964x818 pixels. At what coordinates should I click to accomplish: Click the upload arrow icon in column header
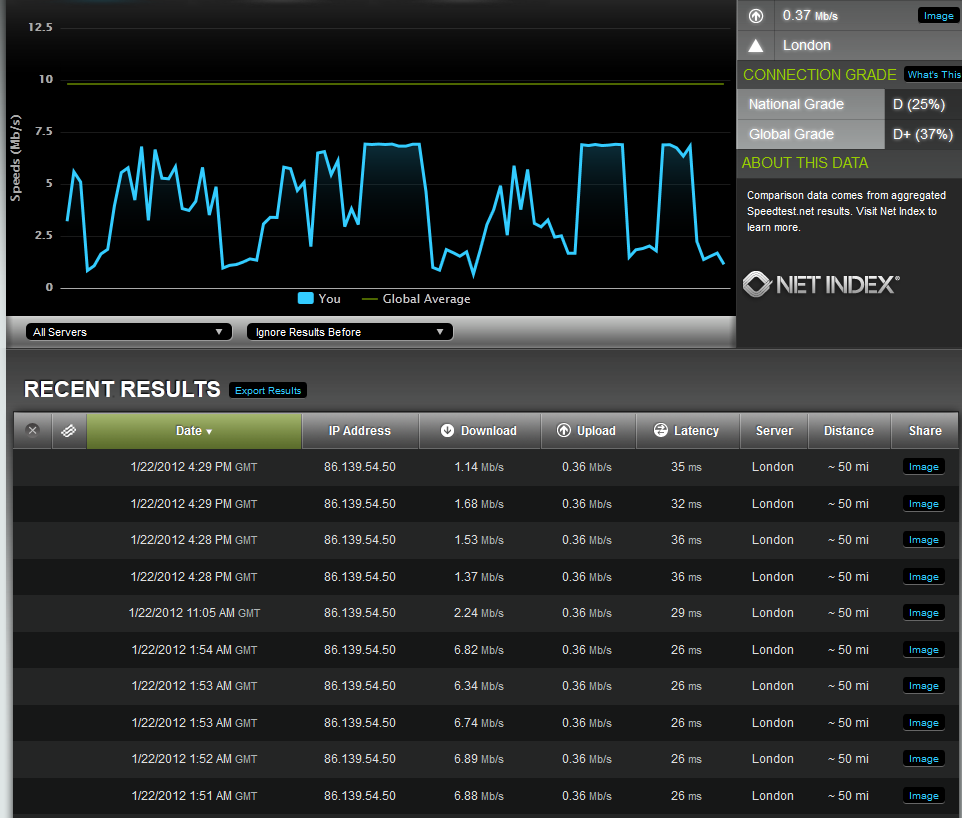click(x=562, y=431)
